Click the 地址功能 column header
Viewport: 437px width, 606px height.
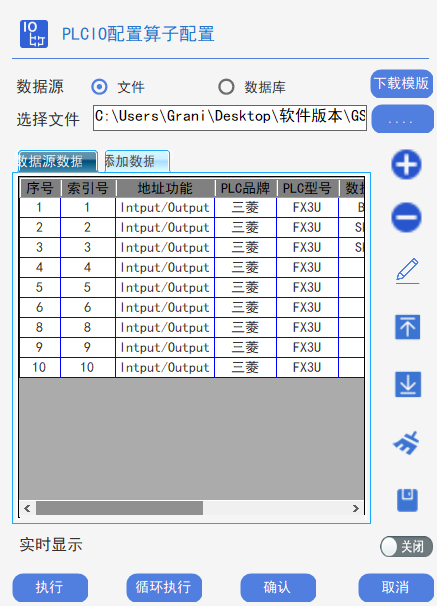(165, 188)
